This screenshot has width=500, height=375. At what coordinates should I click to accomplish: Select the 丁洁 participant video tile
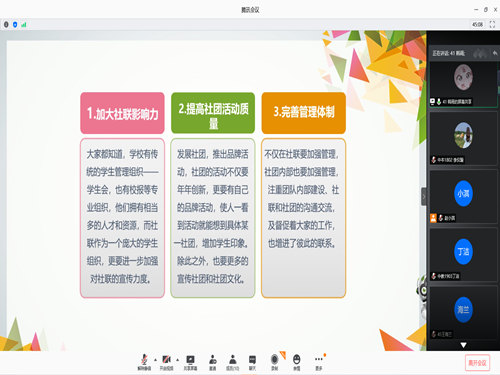[463, 254]
